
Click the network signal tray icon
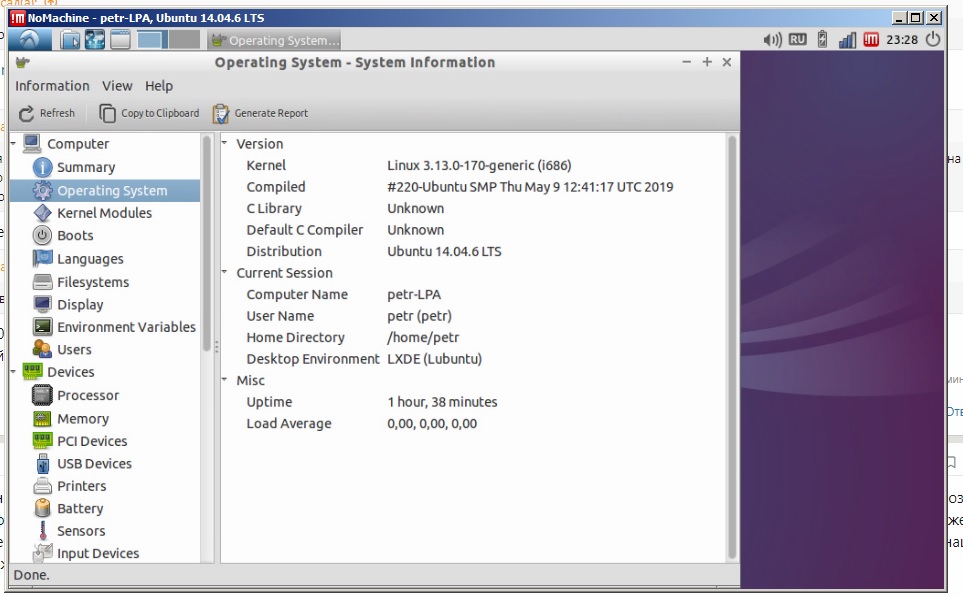tap(848, 40)
